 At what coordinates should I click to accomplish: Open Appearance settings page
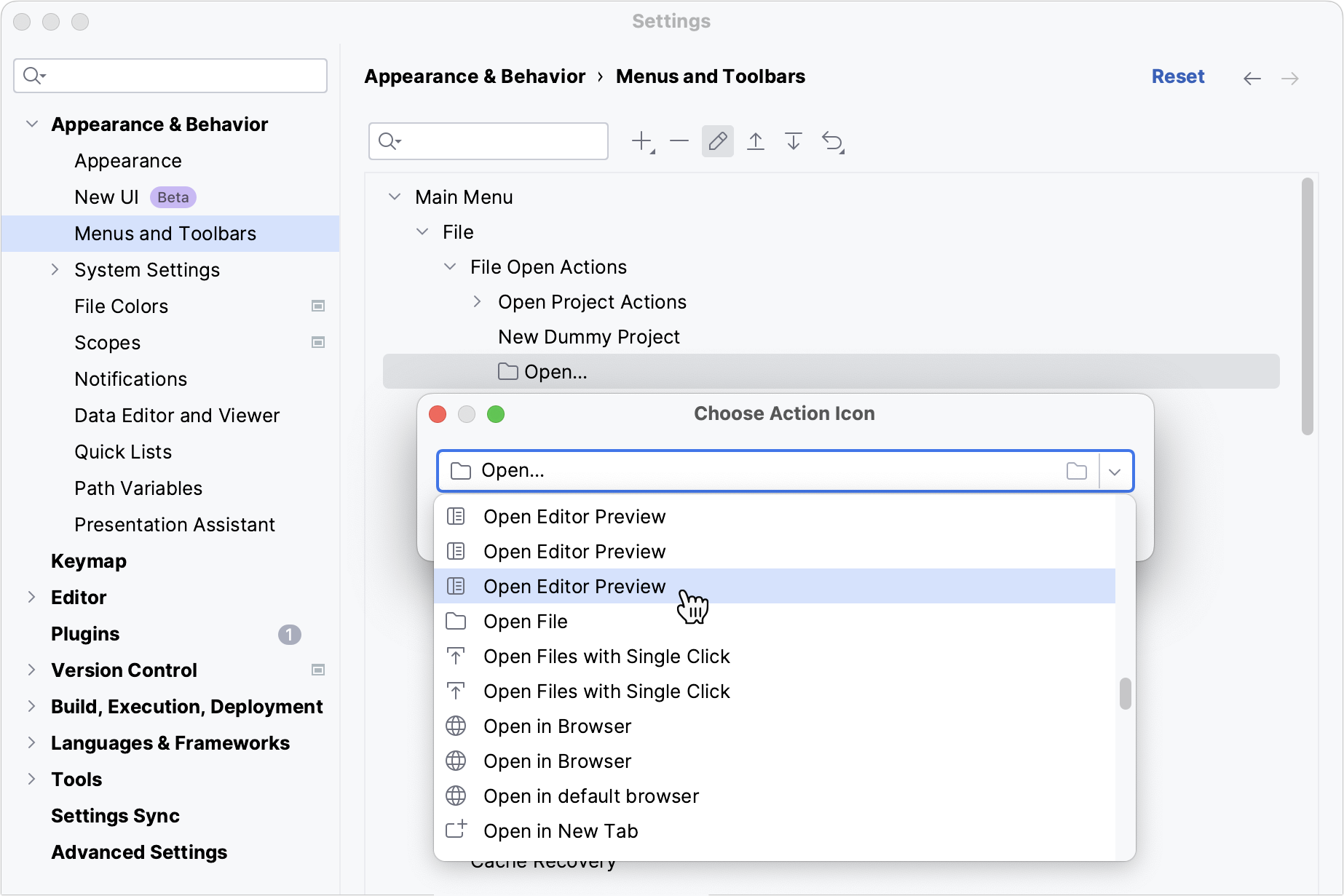pos(128,161)
